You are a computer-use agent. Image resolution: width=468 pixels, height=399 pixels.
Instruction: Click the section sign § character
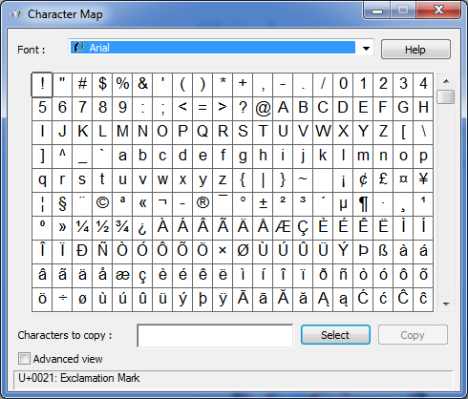[62, 203]
